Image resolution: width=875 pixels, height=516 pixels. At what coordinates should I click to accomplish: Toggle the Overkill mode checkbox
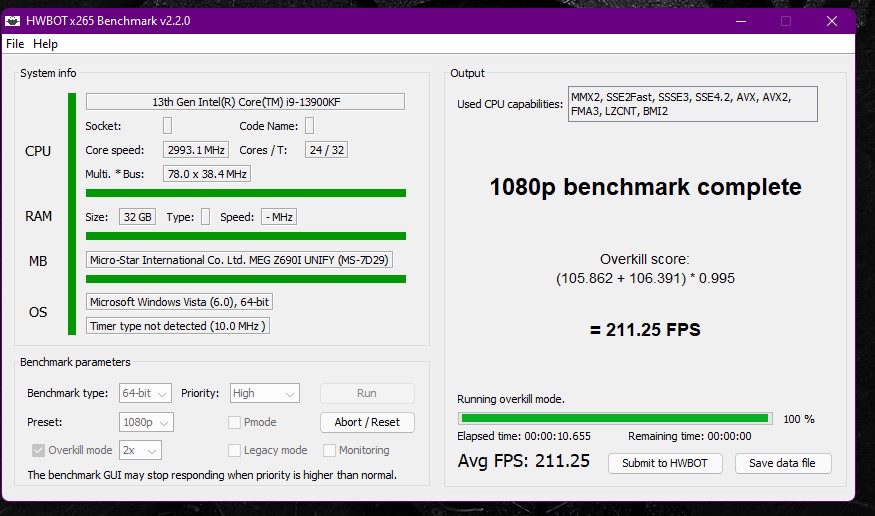pos(38,450)
